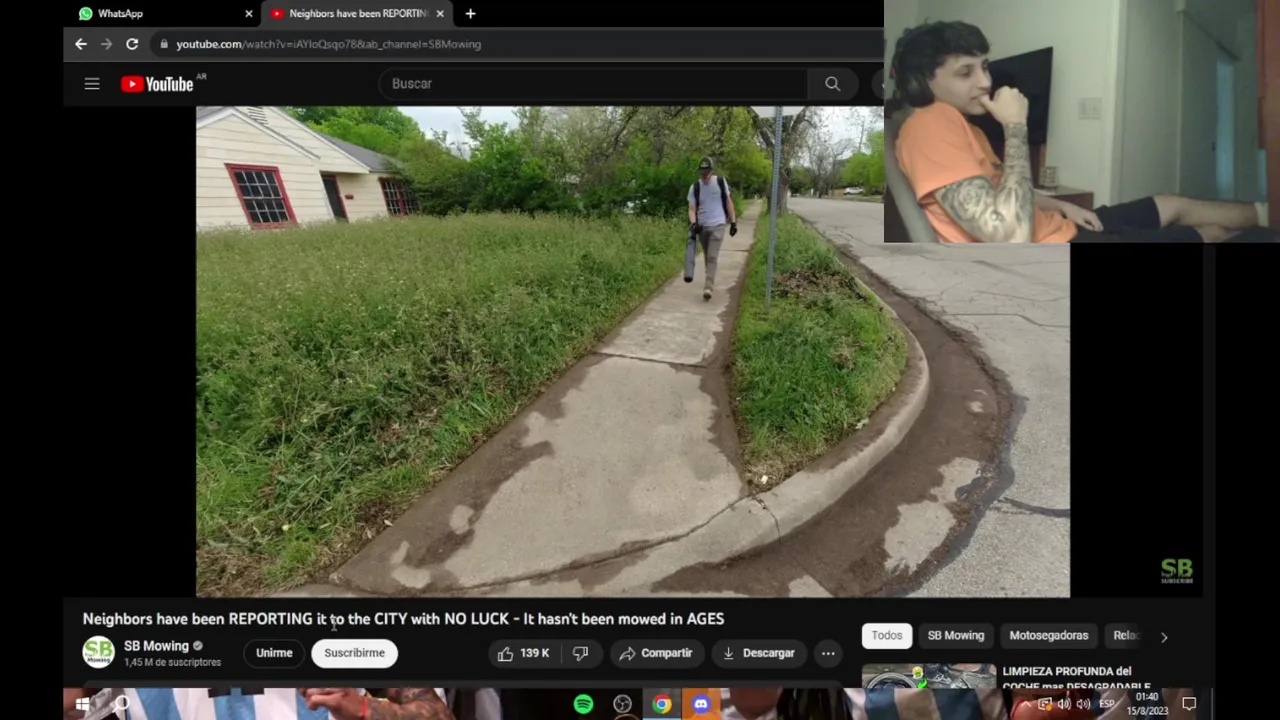Image resolution: width=1280 pixels, height=720 pixels.
Task: Click the Unirme join button
Action: pyautogui.click(x=274, y=653)
